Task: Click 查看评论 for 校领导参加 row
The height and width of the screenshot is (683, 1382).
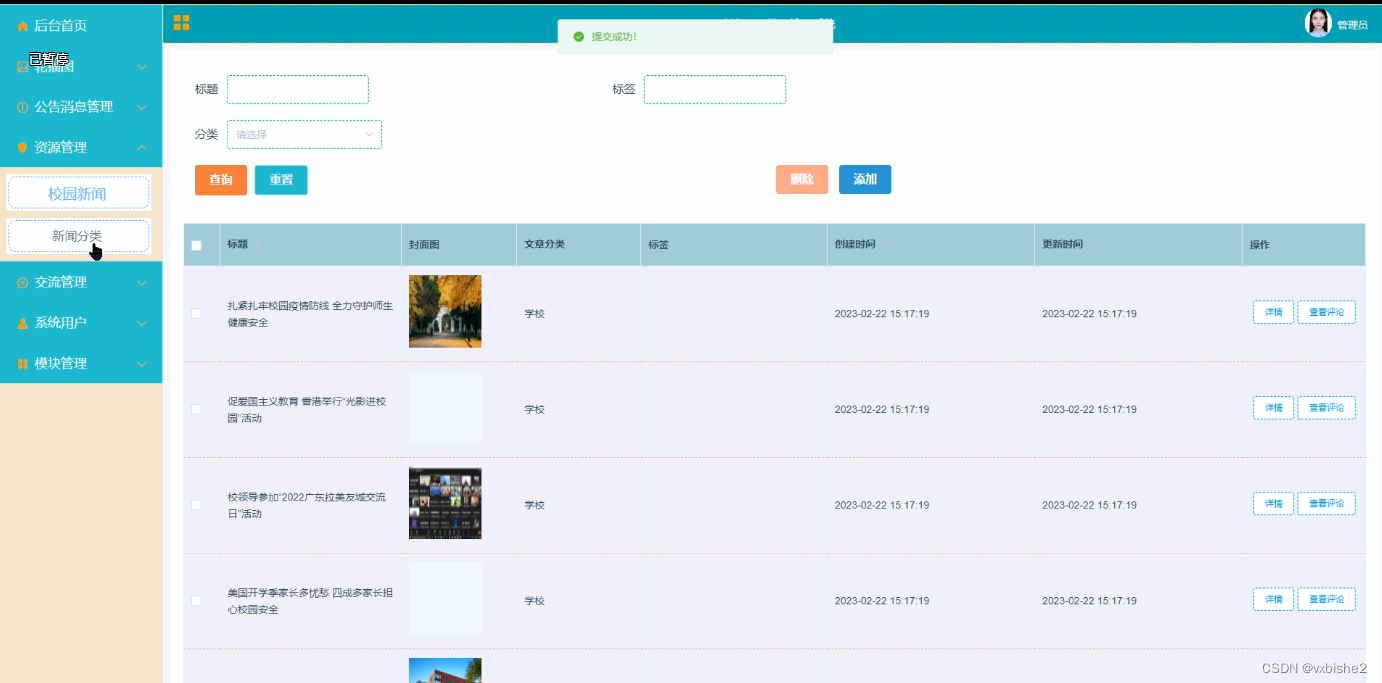Action: click(1327, 504)
